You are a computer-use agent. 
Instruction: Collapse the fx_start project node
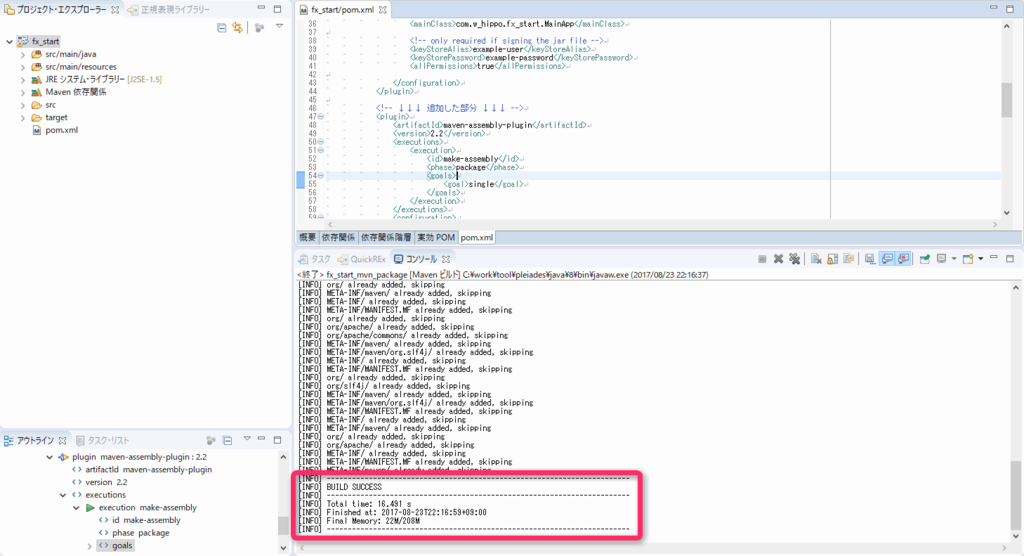coord(9,41)
